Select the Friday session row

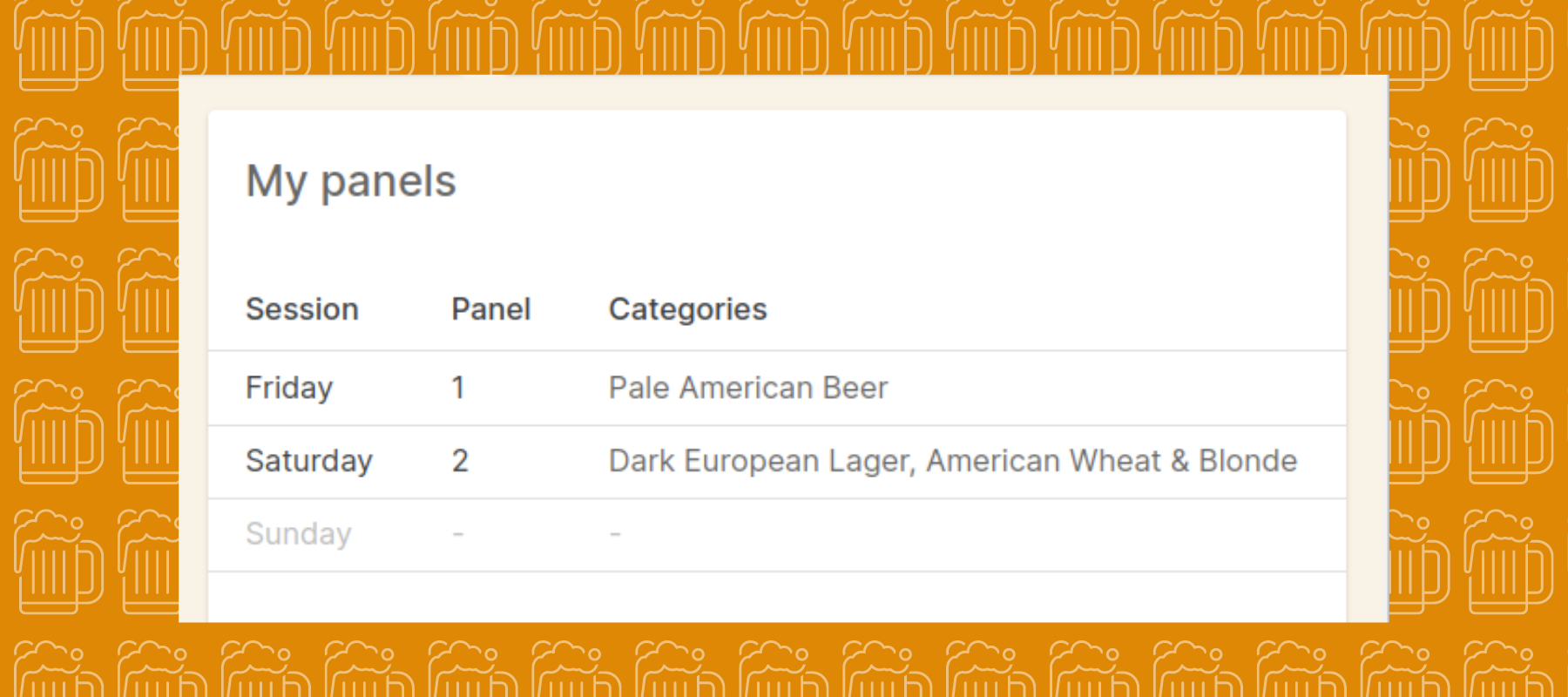pyautogui.click(x=289, y=388)
